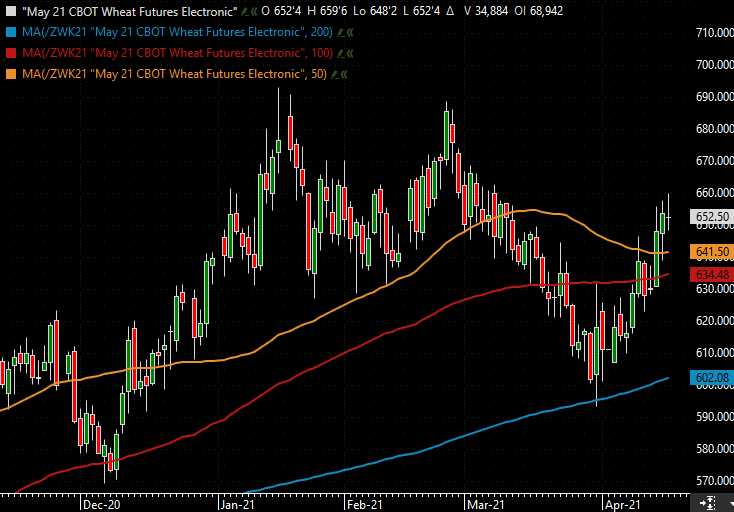The width and height of the screenshot is (734, 512).
Task: Collapse the MA 50 legend chevrons
Action: [344, 74]
